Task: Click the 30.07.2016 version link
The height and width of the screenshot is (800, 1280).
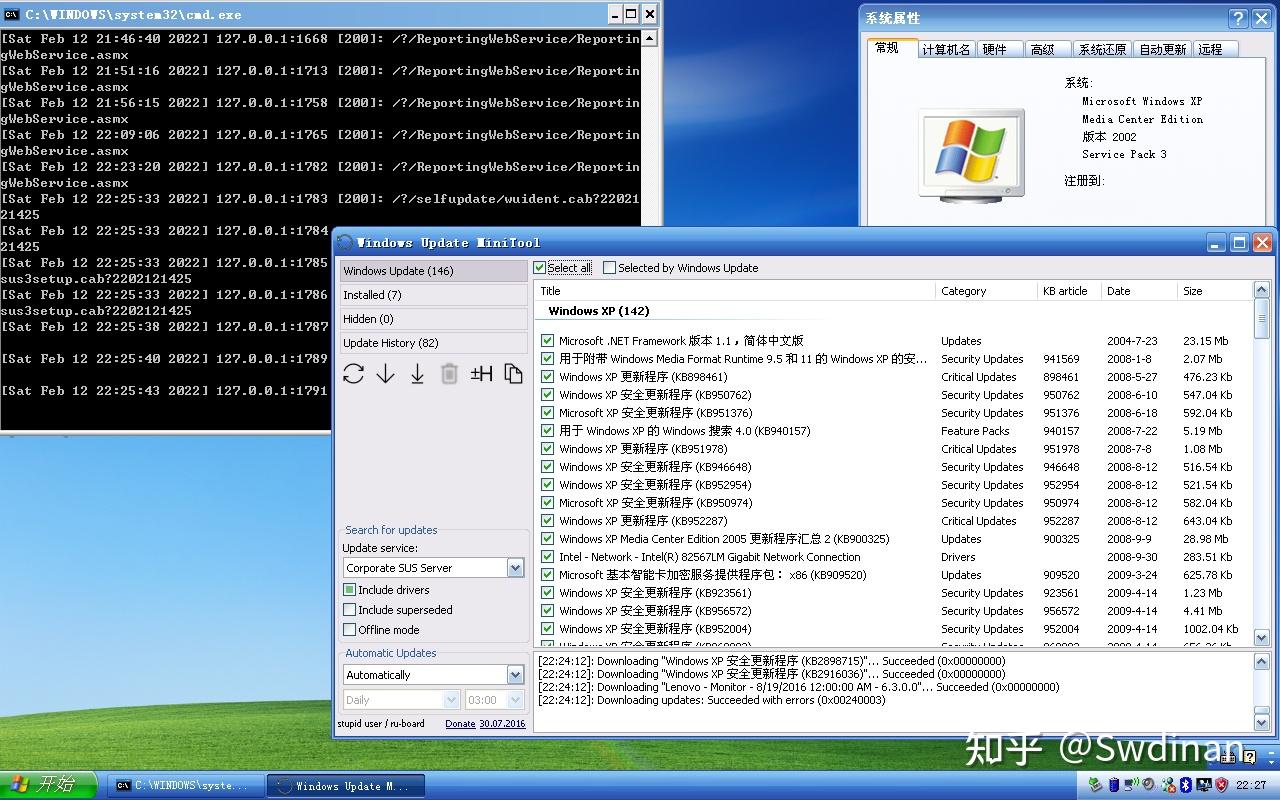Action: [x=502, y=724]
